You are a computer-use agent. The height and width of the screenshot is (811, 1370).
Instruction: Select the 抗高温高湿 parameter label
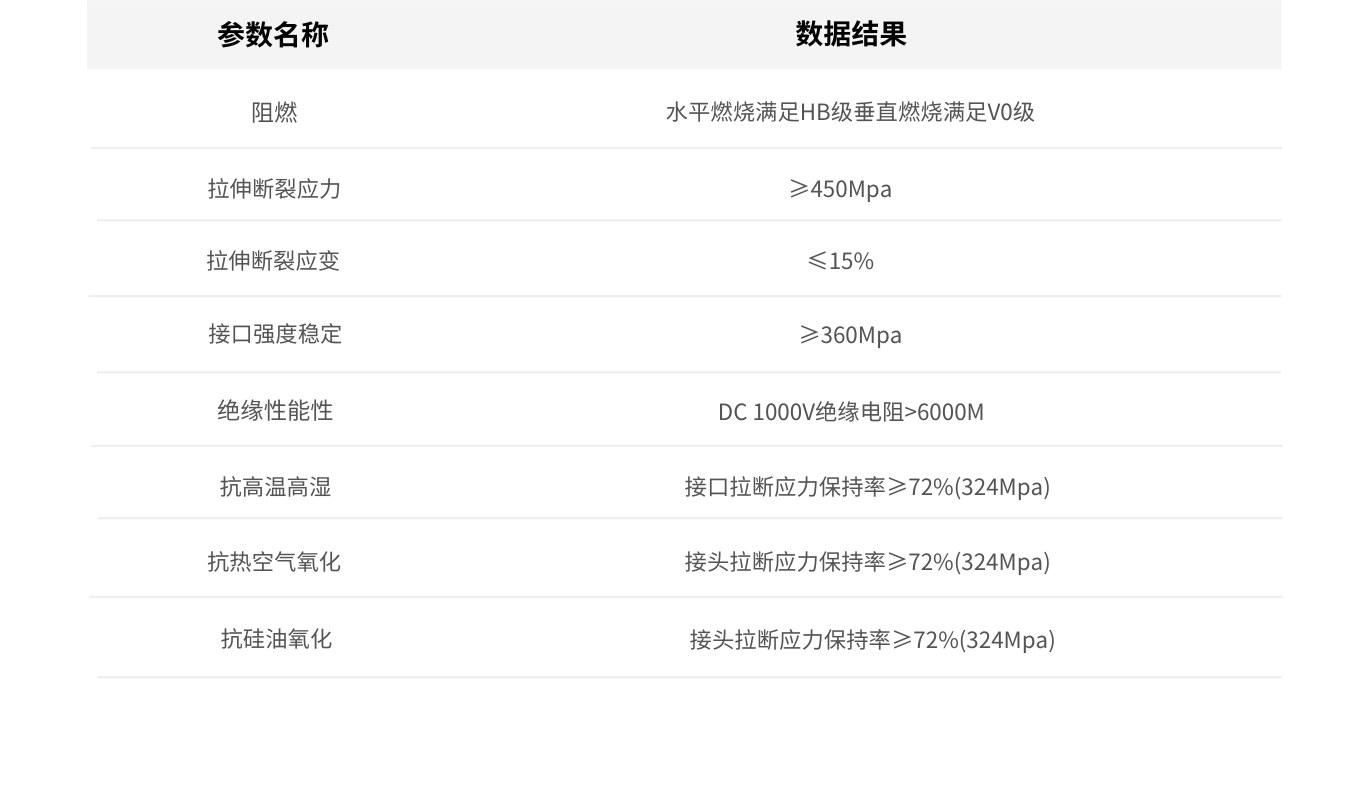(x=275, y=487)
